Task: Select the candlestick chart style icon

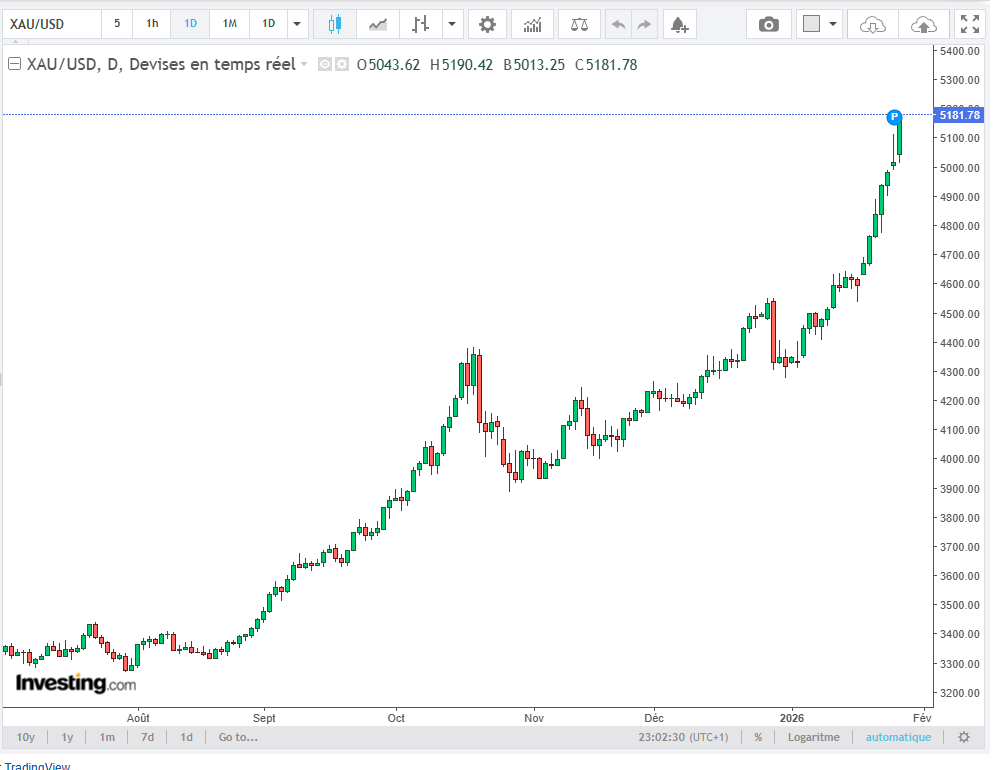Action: tap(334, 24)
